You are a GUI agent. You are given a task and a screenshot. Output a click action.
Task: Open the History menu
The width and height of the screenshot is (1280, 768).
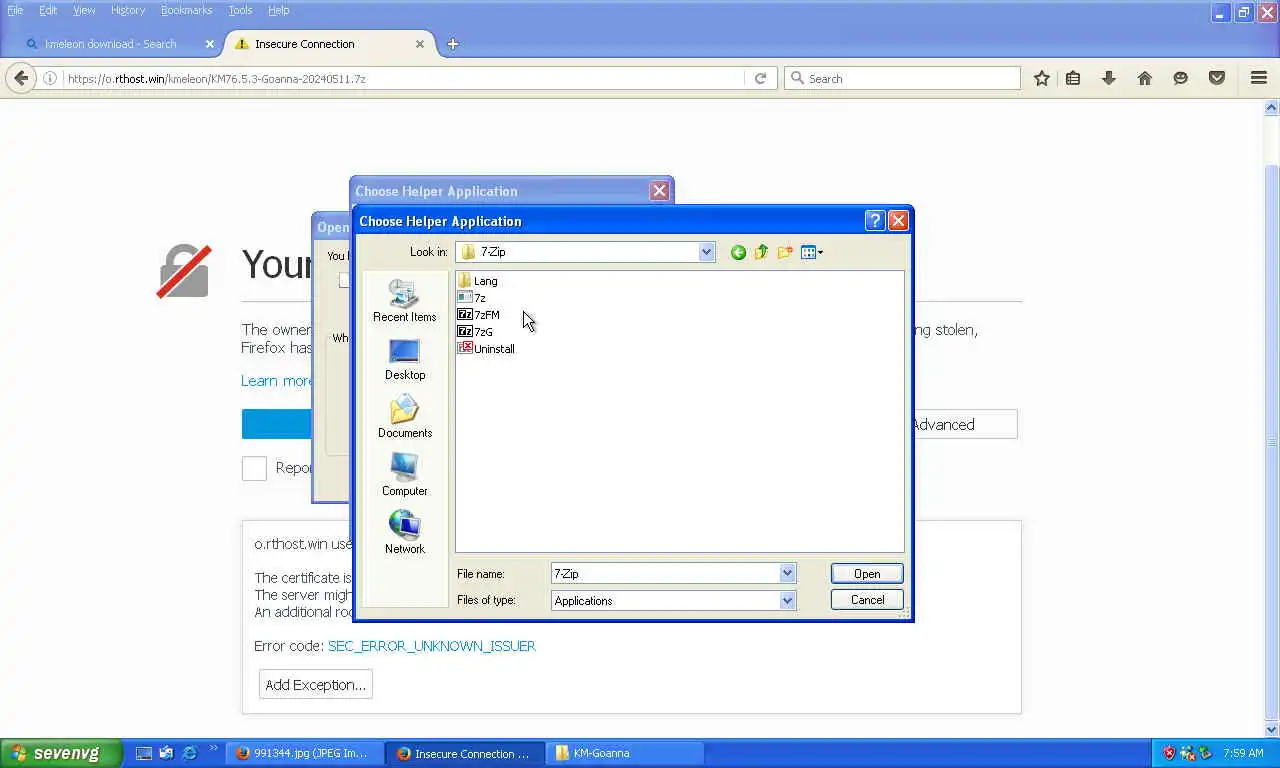click(x=128, y=10)
